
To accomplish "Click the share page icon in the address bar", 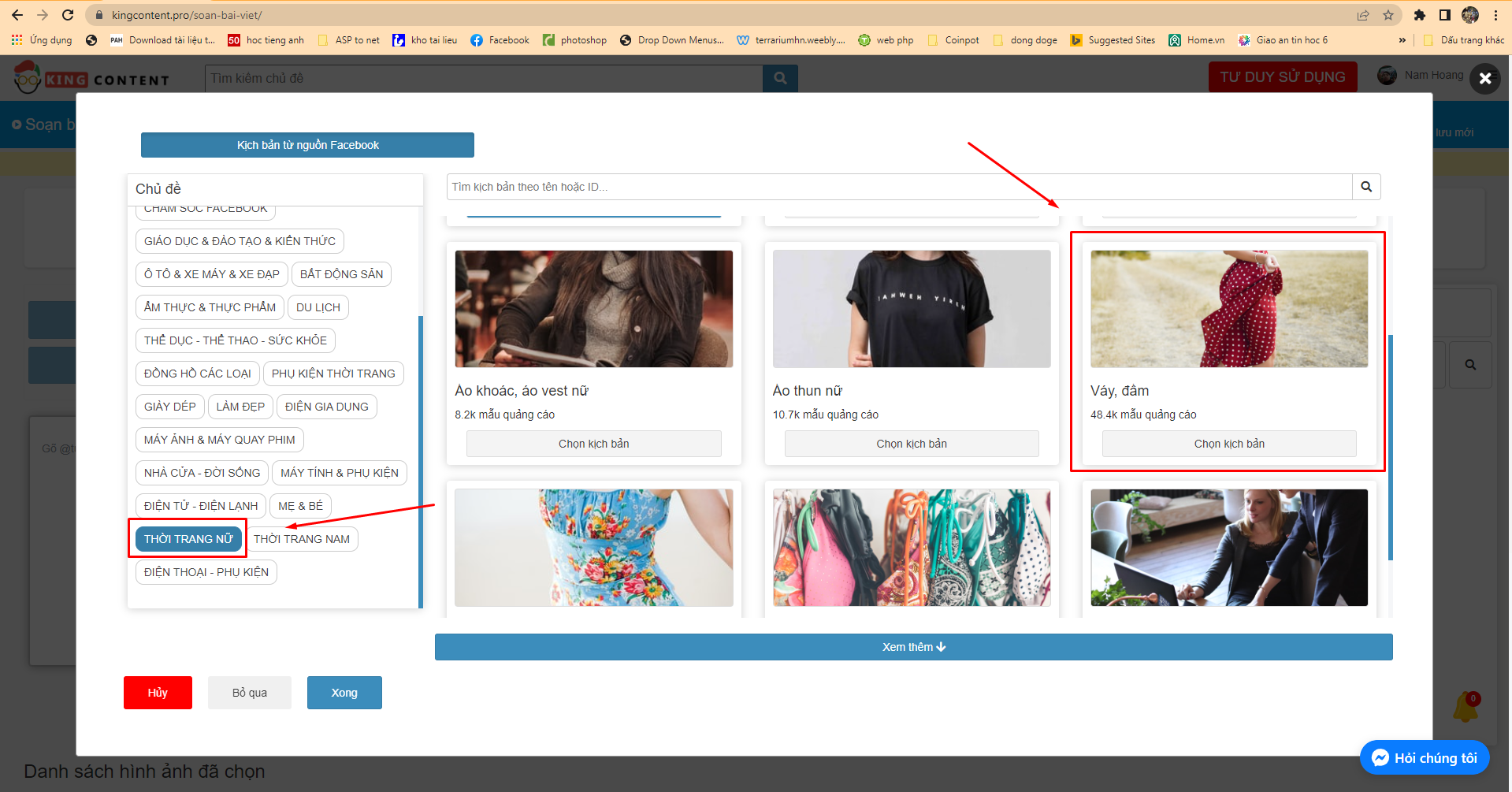I will coord(1363,15).
